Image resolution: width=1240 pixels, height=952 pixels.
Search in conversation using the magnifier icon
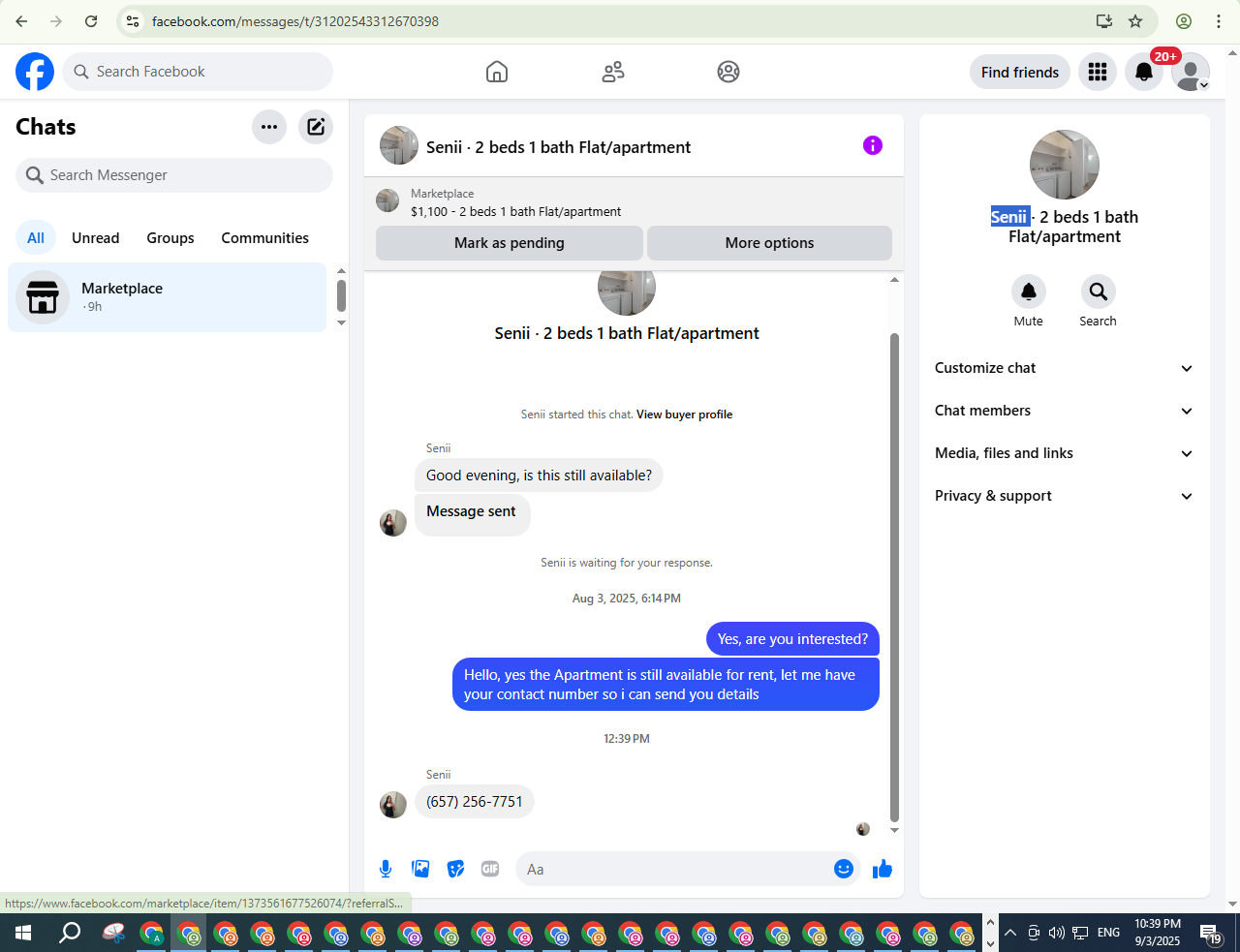pos(1099,292)
